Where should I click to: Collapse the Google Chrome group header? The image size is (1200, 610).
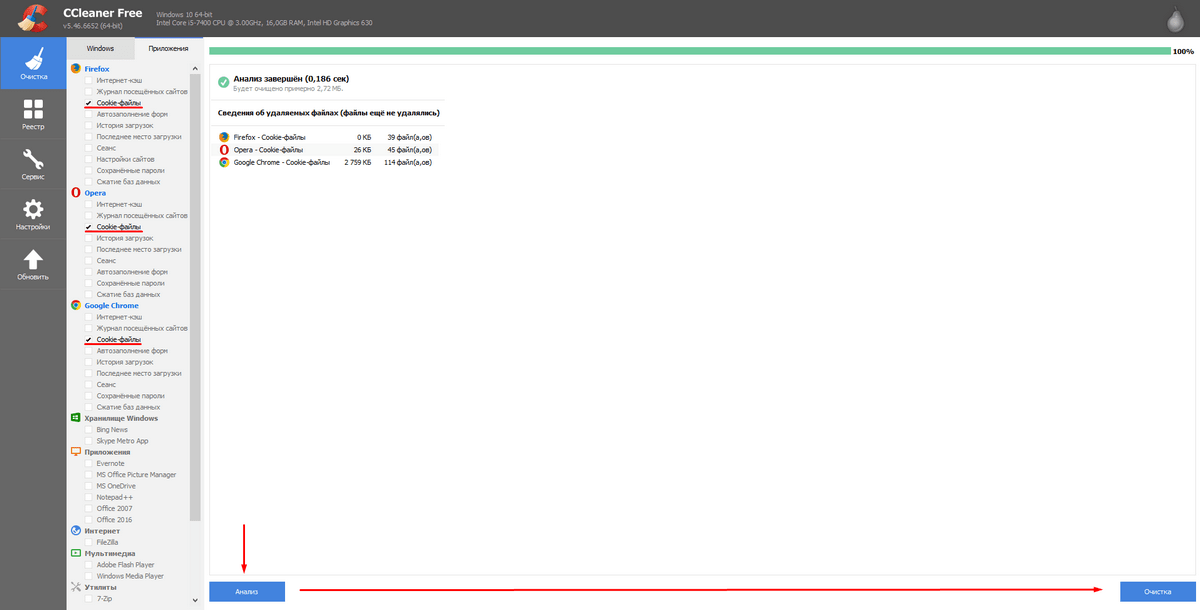(x=111, y=306)
